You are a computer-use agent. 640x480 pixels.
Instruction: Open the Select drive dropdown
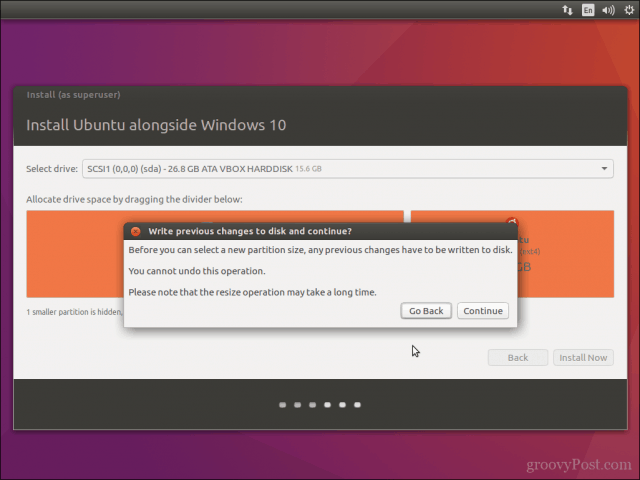[x=348, y=169]
